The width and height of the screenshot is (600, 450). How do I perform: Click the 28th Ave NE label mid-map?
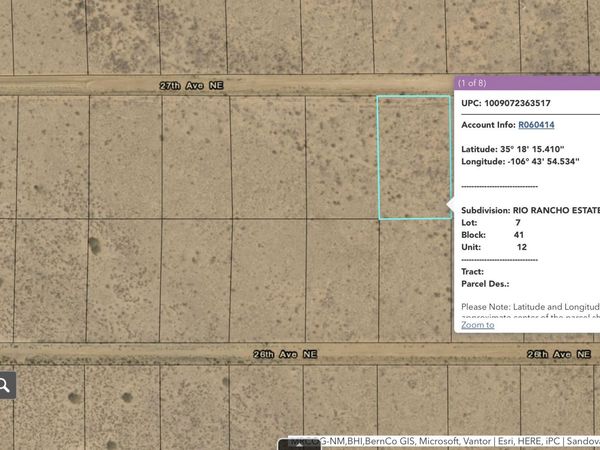pos(285,354)
